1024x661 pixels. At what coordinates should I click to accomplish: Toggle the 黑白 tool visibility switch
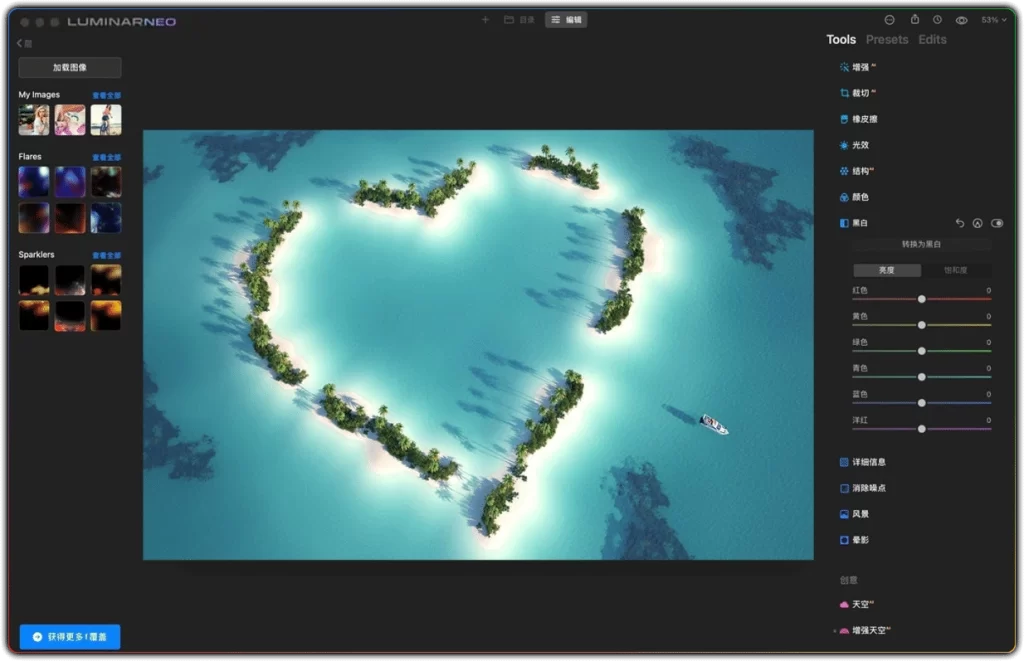[x=997, y=223]
